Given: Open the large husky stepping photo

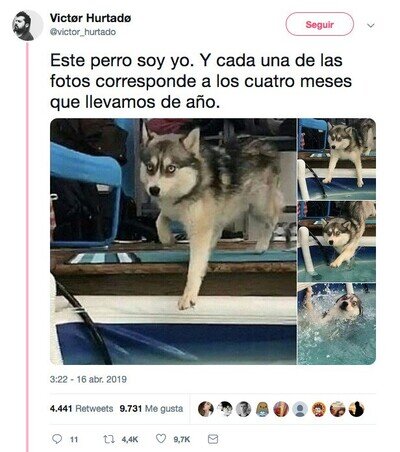Looking at the screenshot, I should (173, 241).
